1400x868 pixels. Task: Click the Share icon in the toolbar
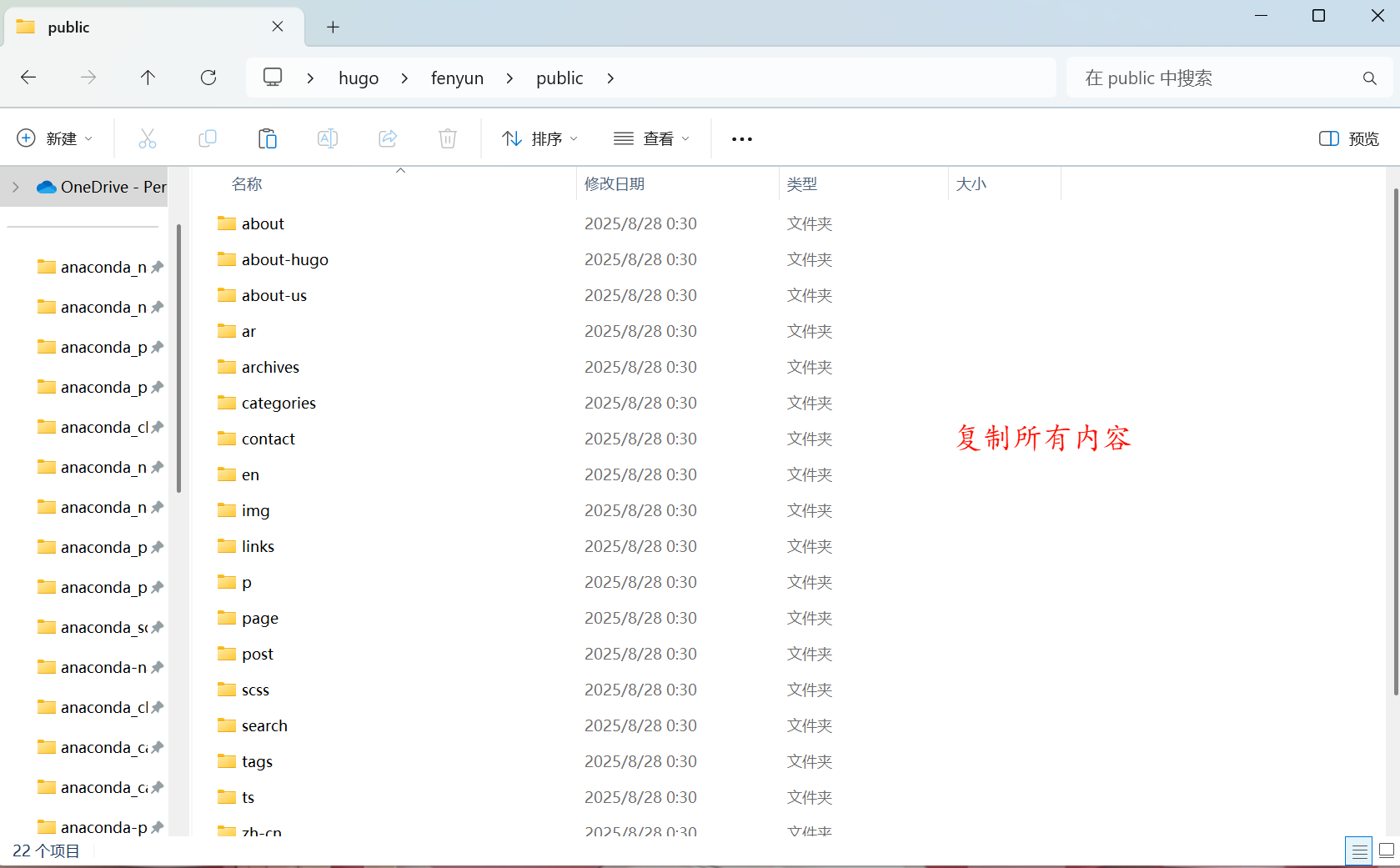[388, 138]
